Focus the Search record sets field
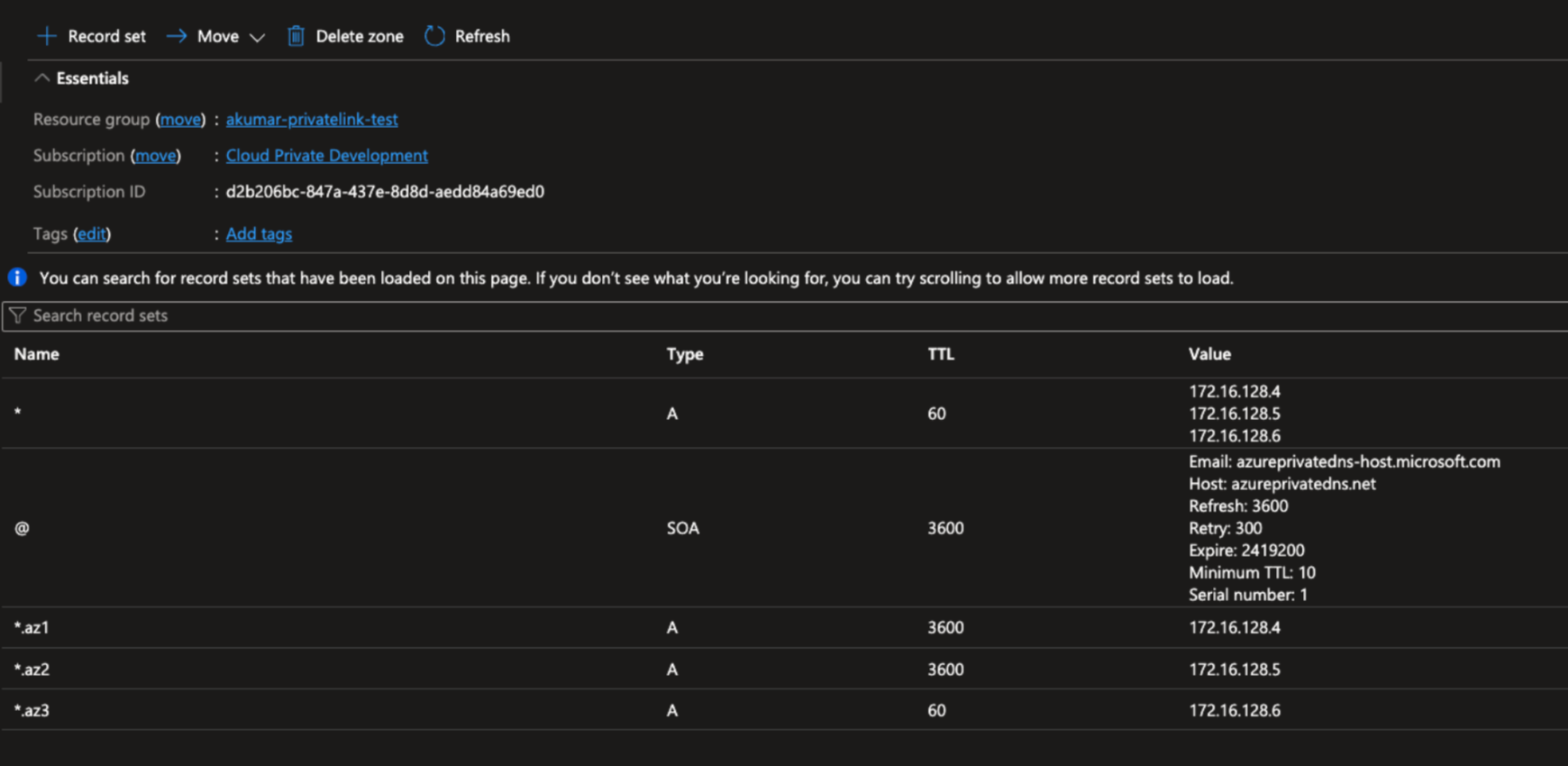The height and width of the screenshot is (766, 1568). click(784, 315)
